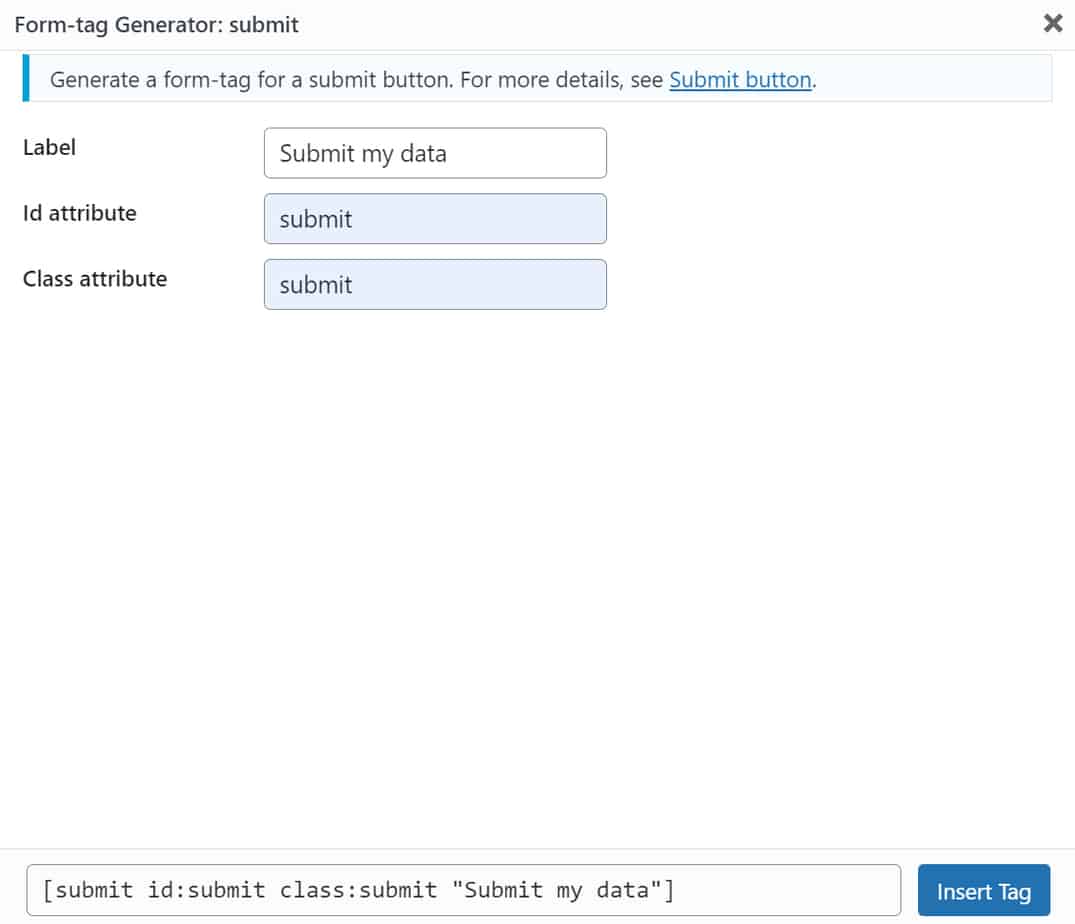Dismiss the submit tag generator popup
1075x924 pixels.
tap(1051, 23)
